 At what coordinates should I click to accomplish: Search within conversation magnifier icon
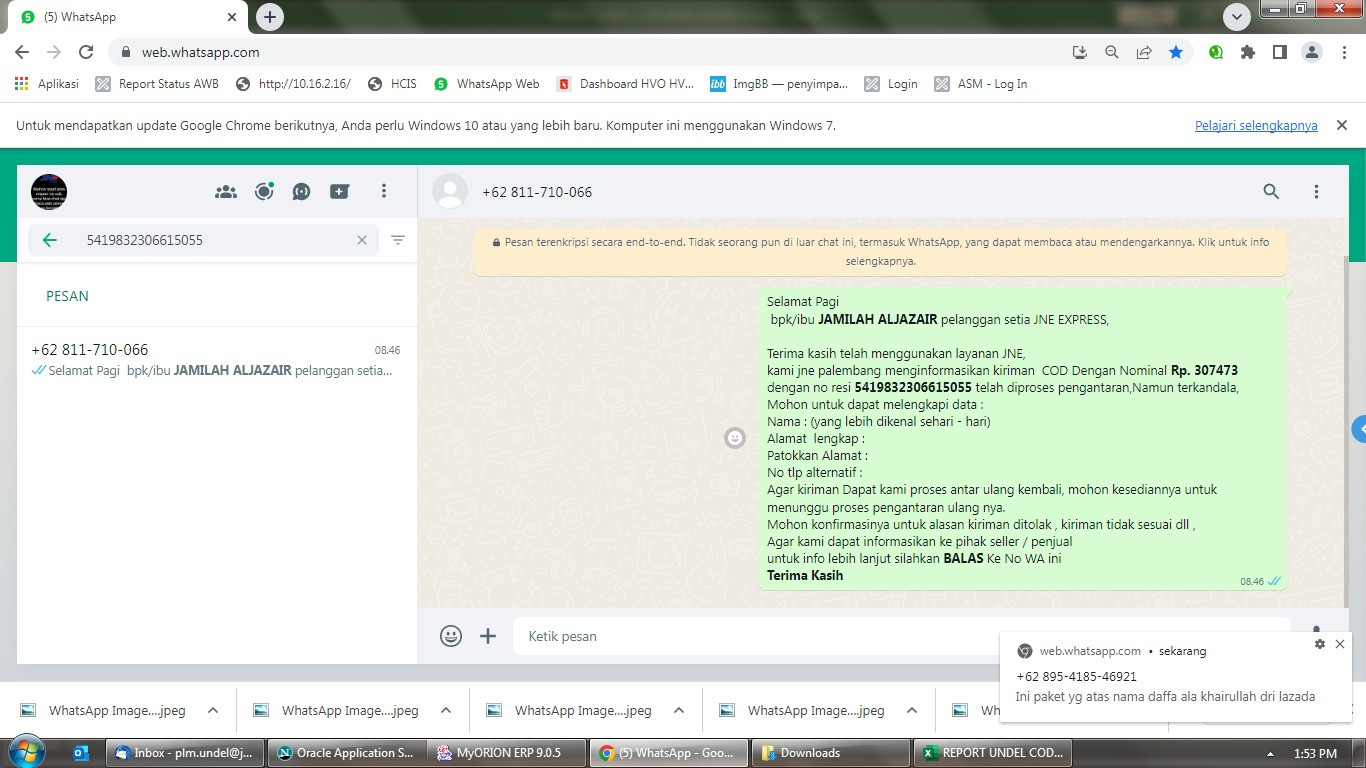pos(1271,191)
